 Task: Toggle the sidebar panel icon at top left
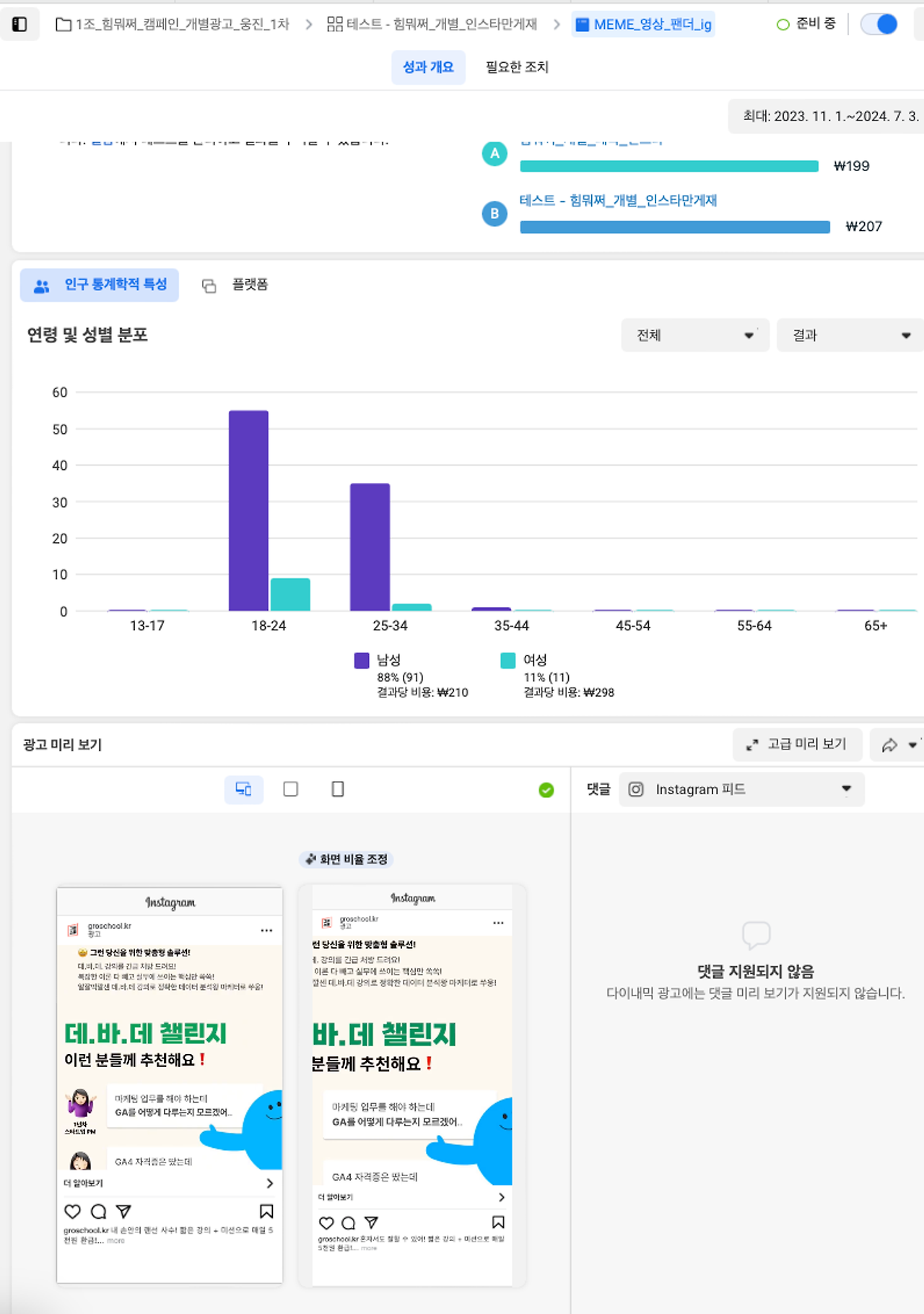[19, 25]
